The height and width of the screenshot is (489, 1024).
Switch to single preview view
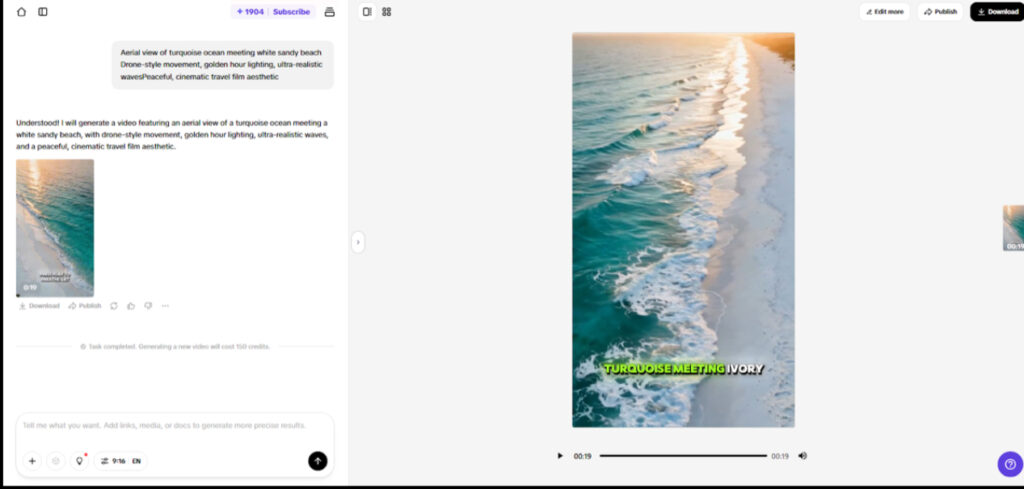tap(367, 12)
